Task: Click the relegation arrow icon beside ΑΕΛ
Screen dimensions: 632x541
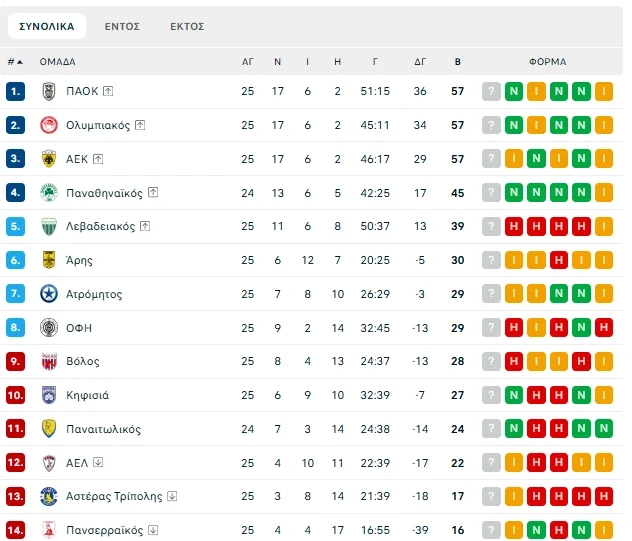Action: click(98, 462)
